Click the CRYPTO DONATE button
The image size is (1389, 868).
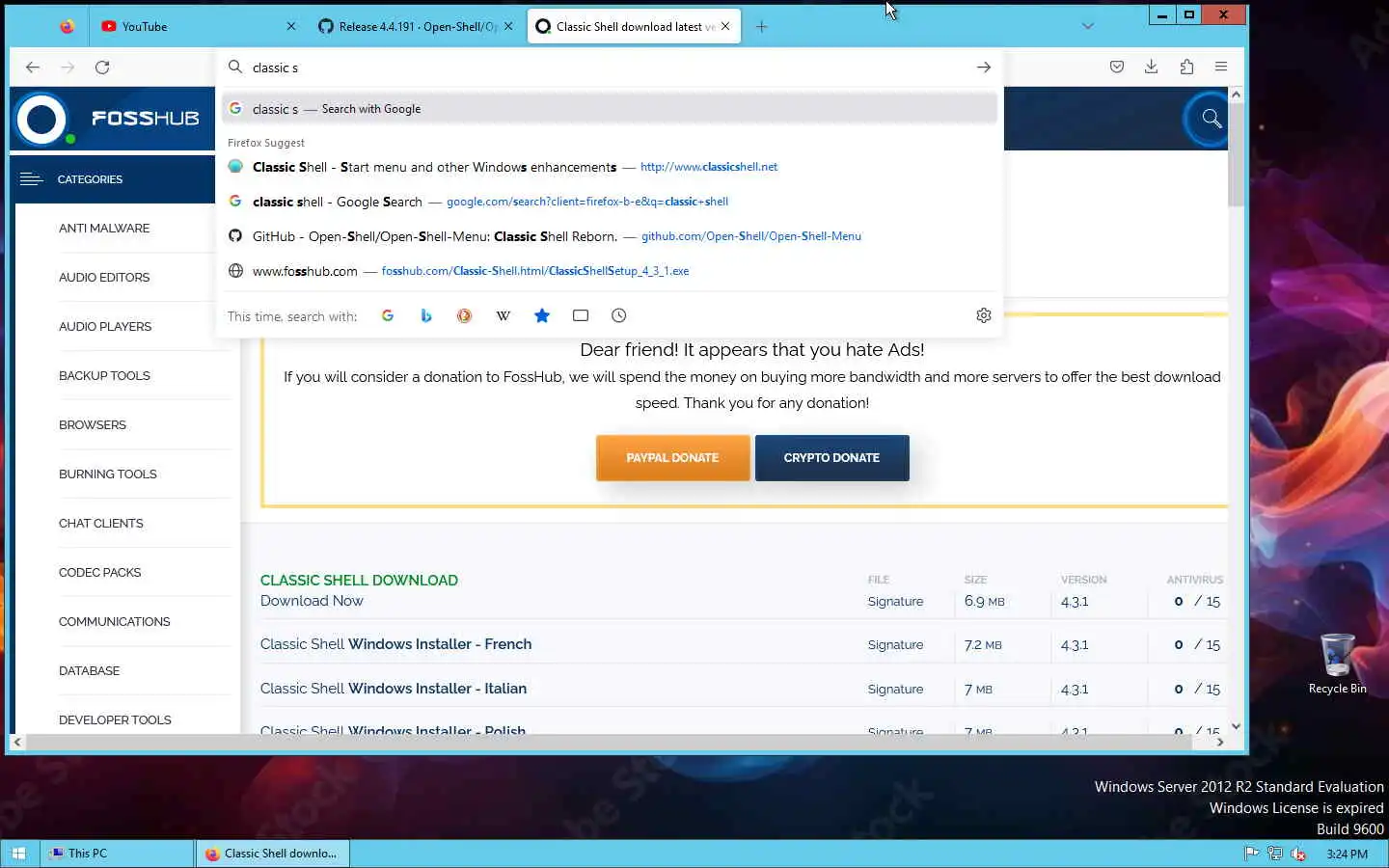(831, 458)
